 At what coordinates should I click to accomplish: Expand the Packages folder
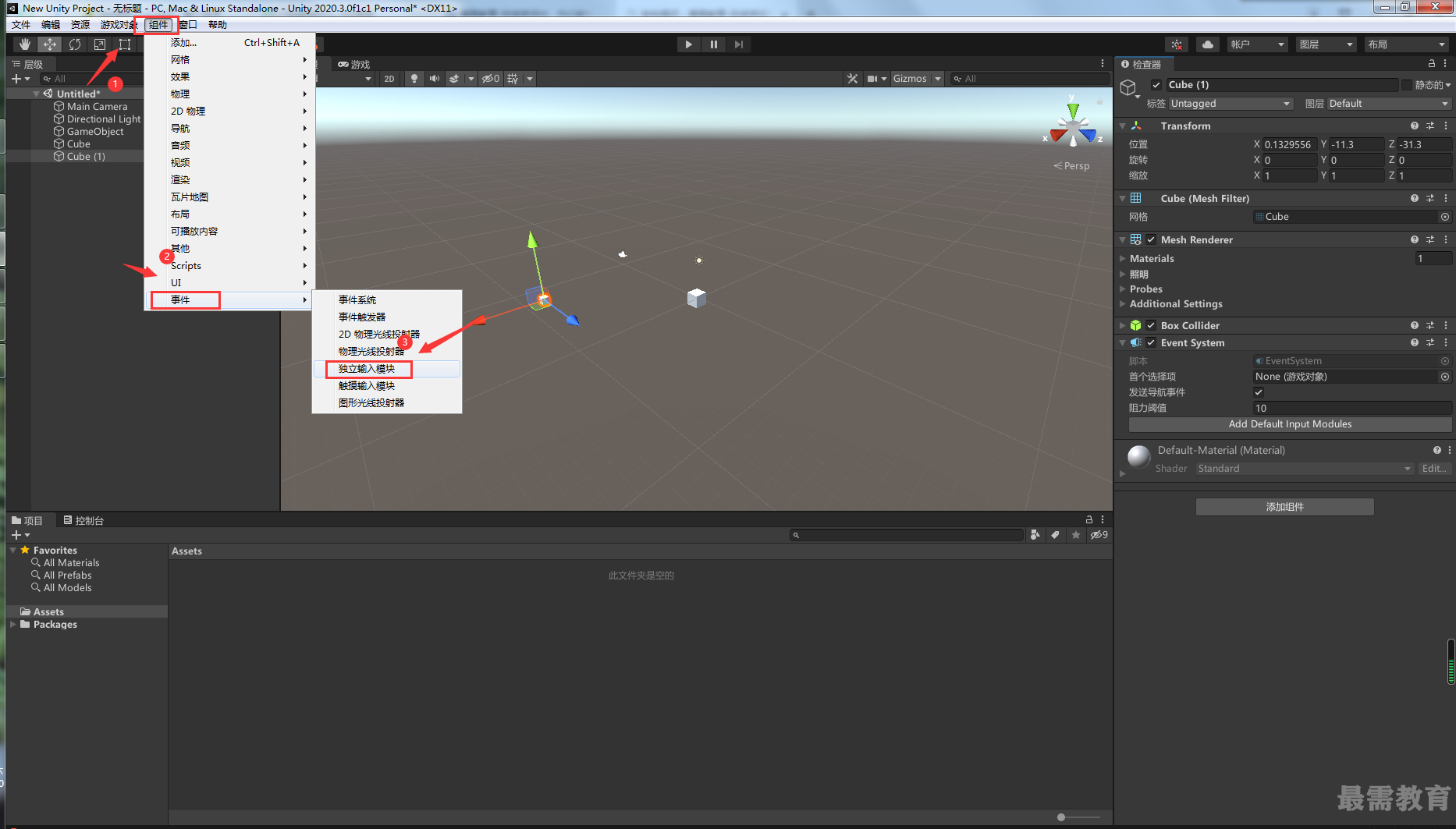(13, 624)
